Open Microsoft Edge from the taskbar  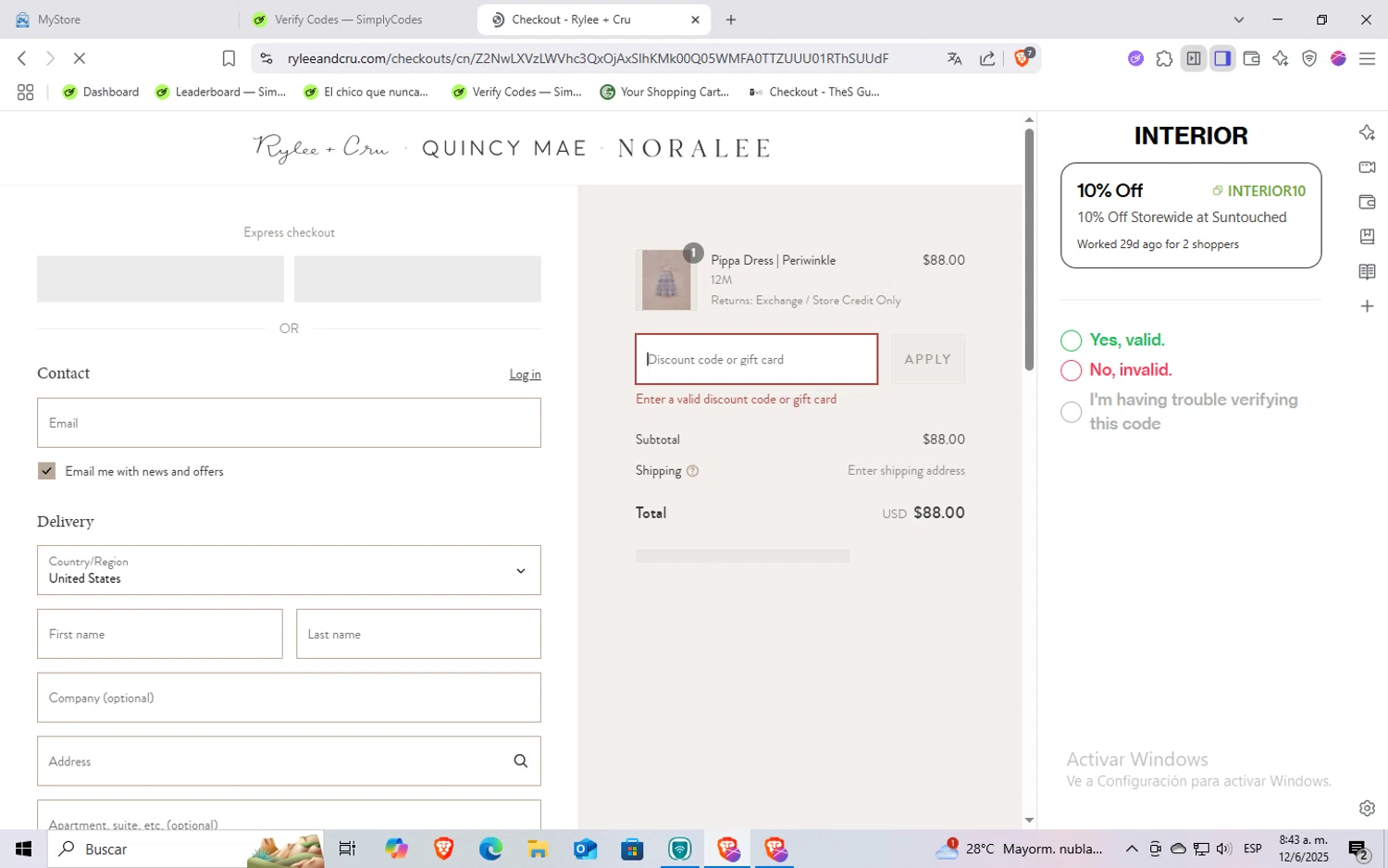(x=490, y=849)
